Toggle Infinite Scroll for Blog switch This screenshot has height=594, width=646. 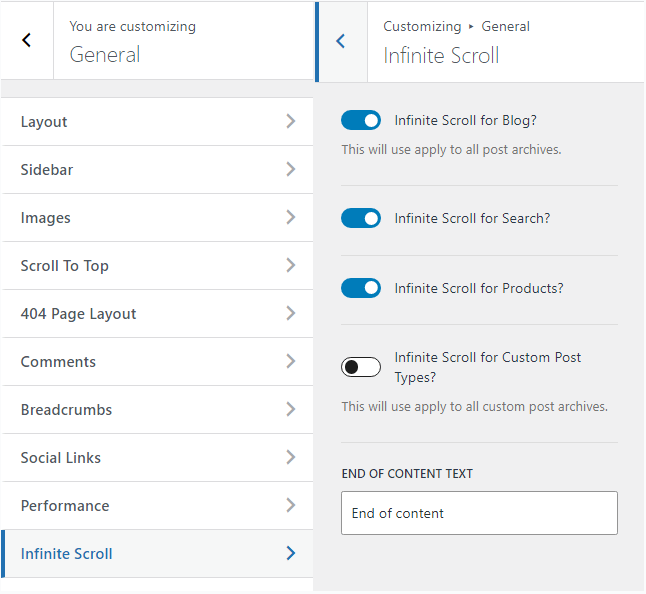click(361, 121)
